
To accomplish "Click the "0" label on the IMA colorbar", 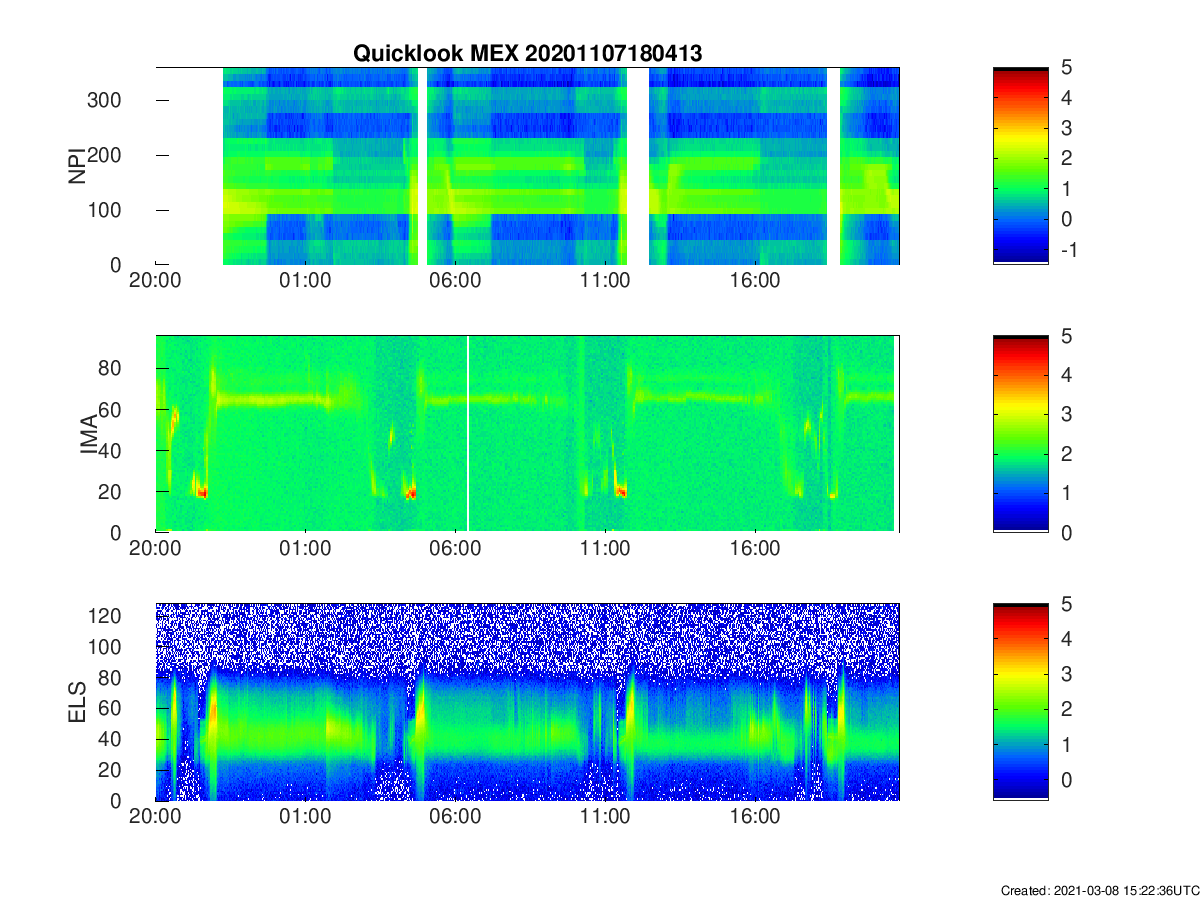I will [1067, 533].
